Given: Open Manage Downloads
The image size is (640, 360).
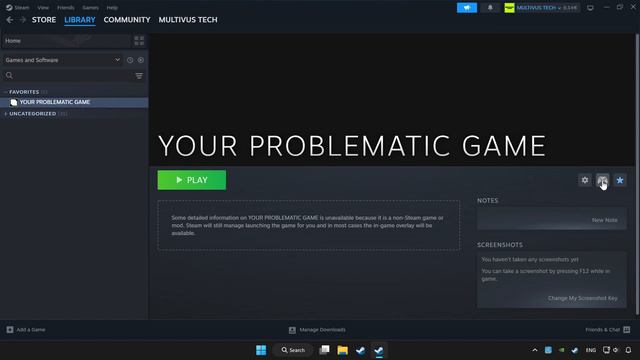Looking at the screenshot, I should 317,330.
